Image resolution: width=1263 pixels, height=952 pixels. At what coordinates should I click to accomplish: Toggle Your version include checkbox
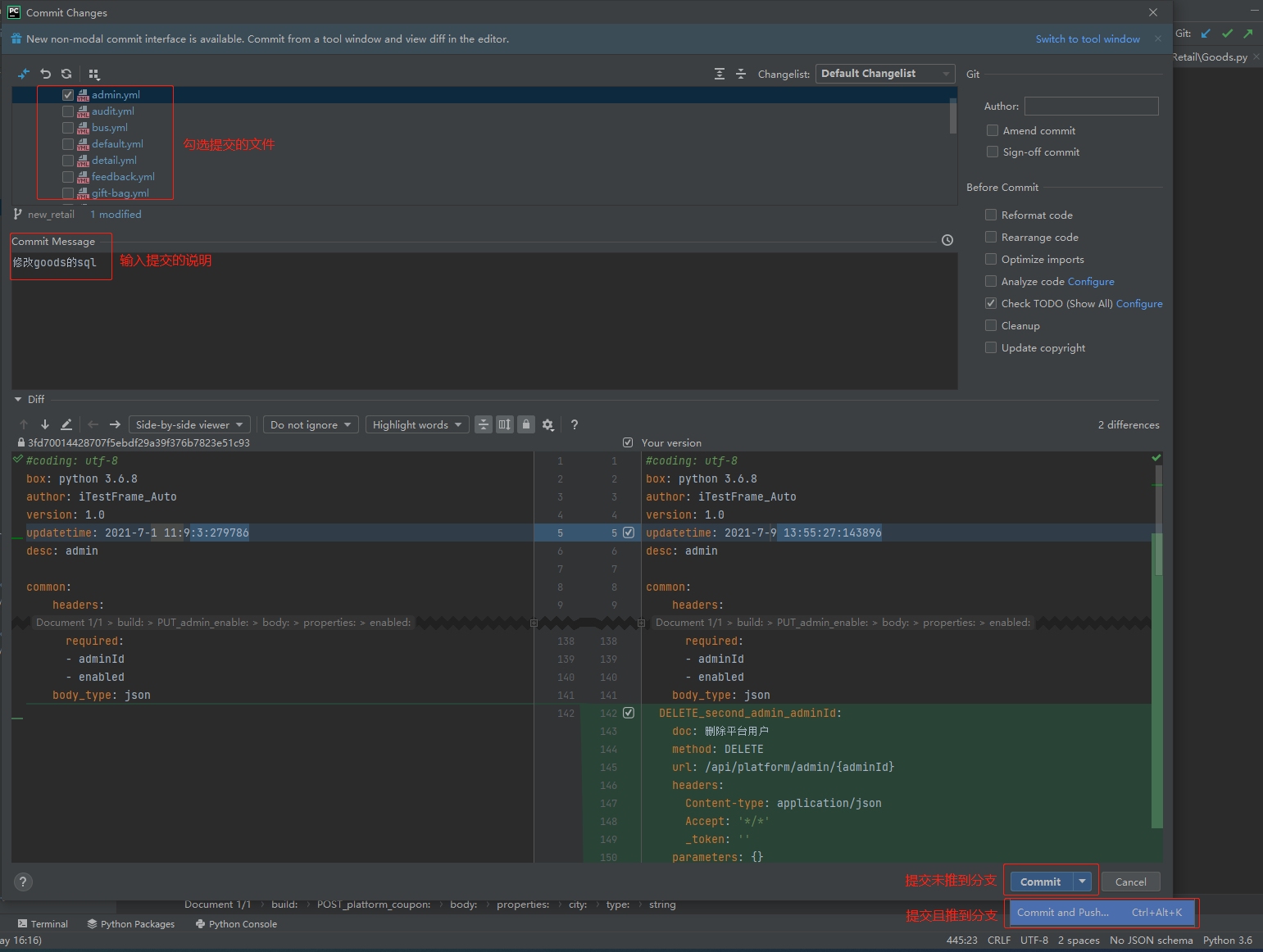(628, 442)
